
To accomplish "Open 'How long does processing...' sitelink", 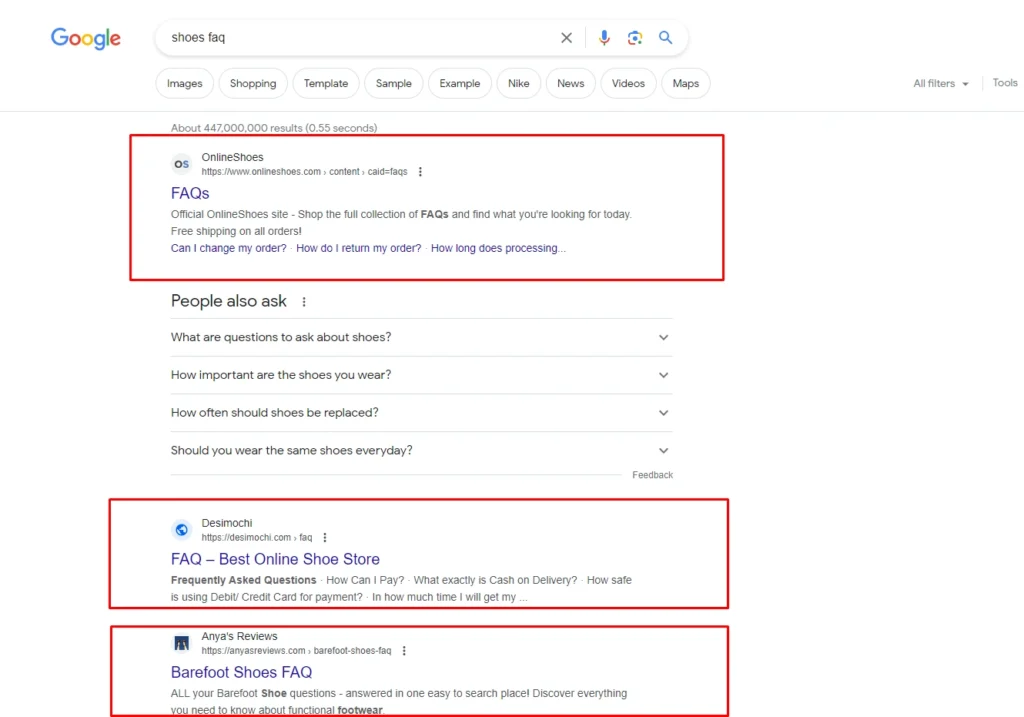I will [498, 248].
